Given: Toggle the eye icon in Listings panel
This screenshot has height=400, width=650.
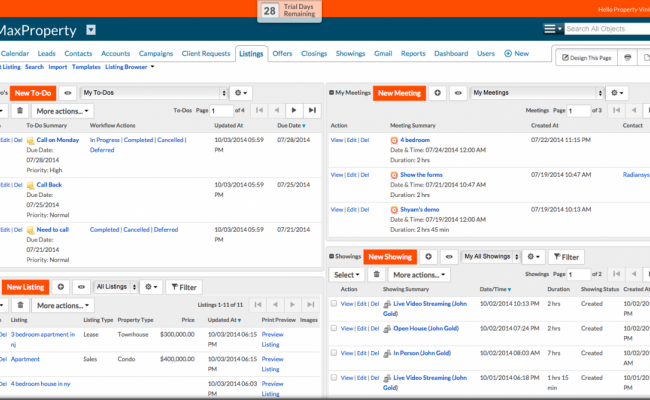Looking at the screenshot, I should coord(81,287).
